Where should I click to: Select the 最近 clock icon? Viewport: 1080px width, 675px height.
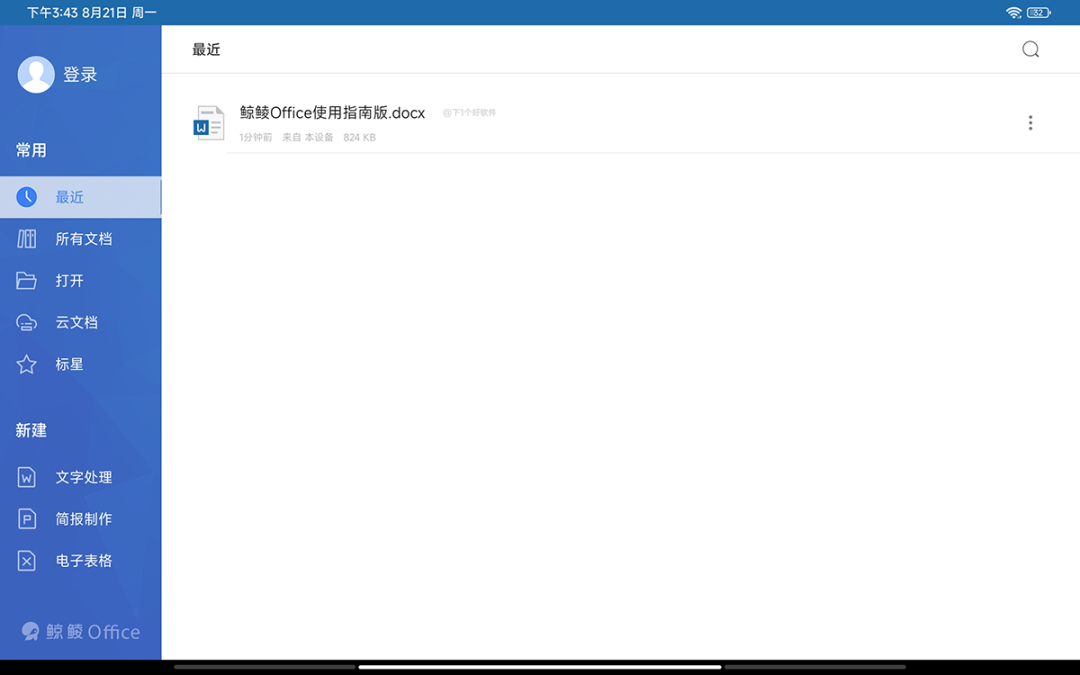[x=27, y=197]
